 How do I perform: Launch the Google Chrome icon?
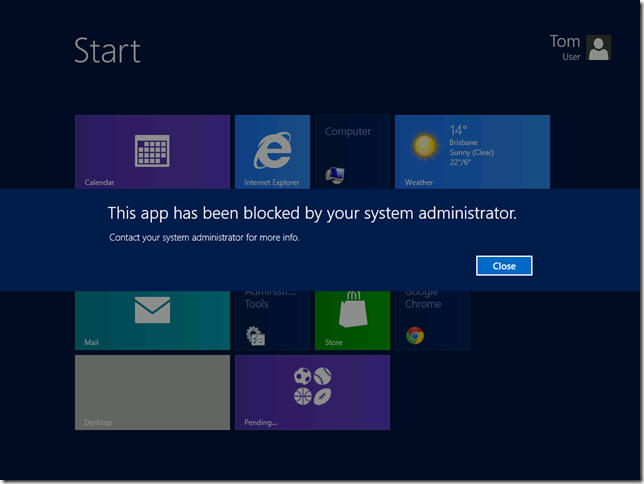(415, 336)
